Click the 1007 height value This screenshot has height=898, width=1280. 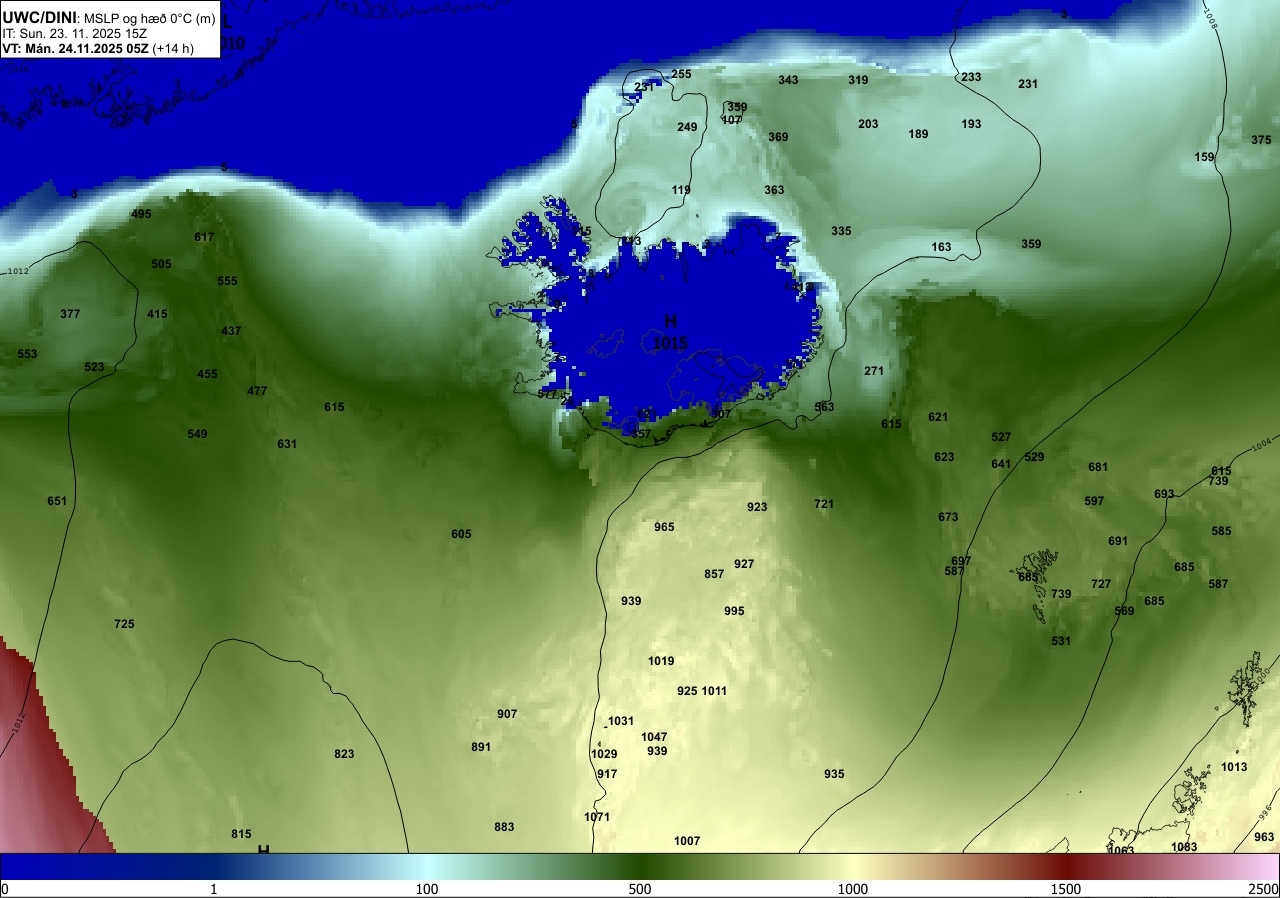(687, 841)
